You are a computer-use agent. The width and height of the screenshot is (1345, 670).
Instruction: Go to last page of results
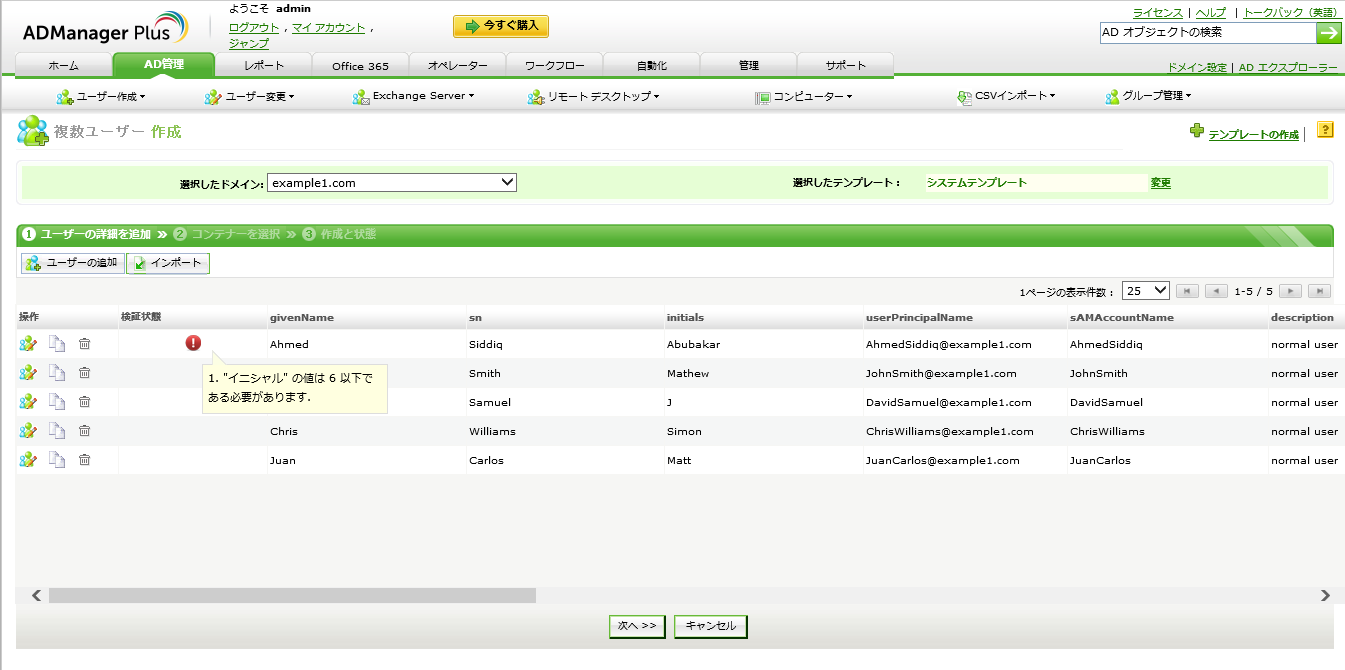coord(1320,291)
